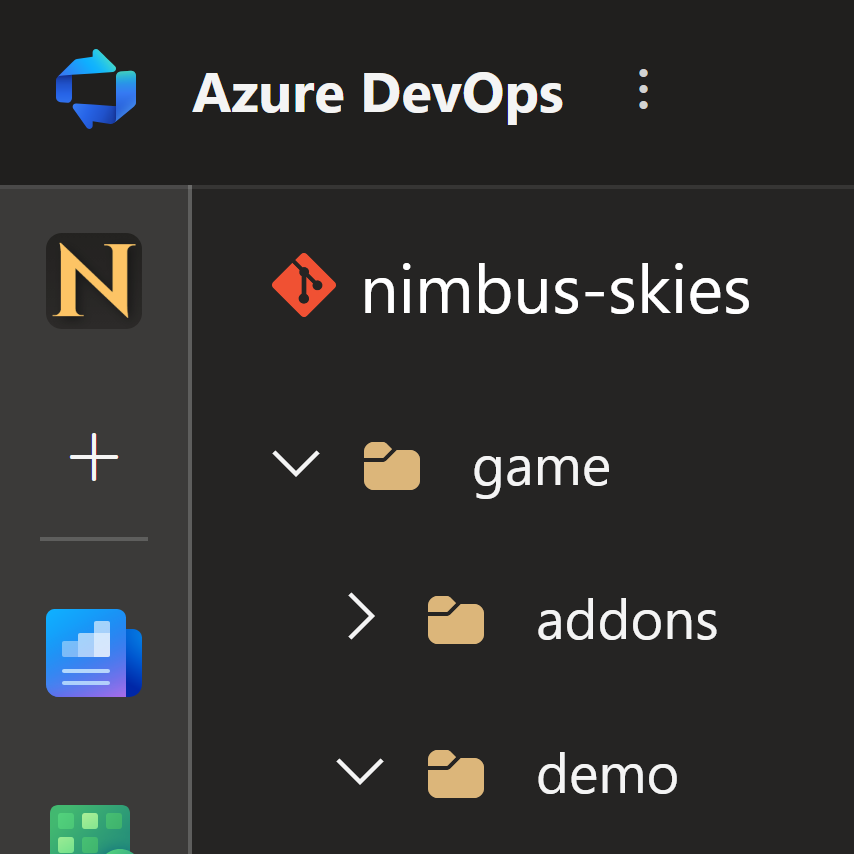Viewport: 854px width, 854px height.
Task: Select the N project avatar
Action: pos(94,280)
